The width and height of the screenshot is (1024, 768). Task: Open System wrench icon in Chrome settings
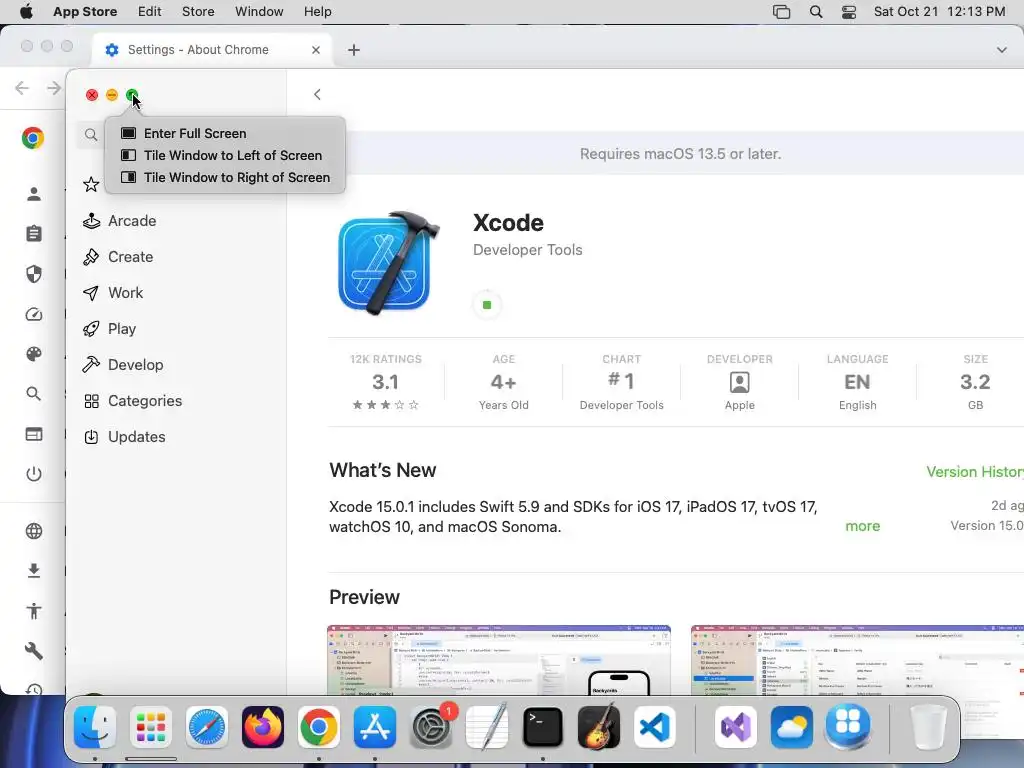pos(34,651)
